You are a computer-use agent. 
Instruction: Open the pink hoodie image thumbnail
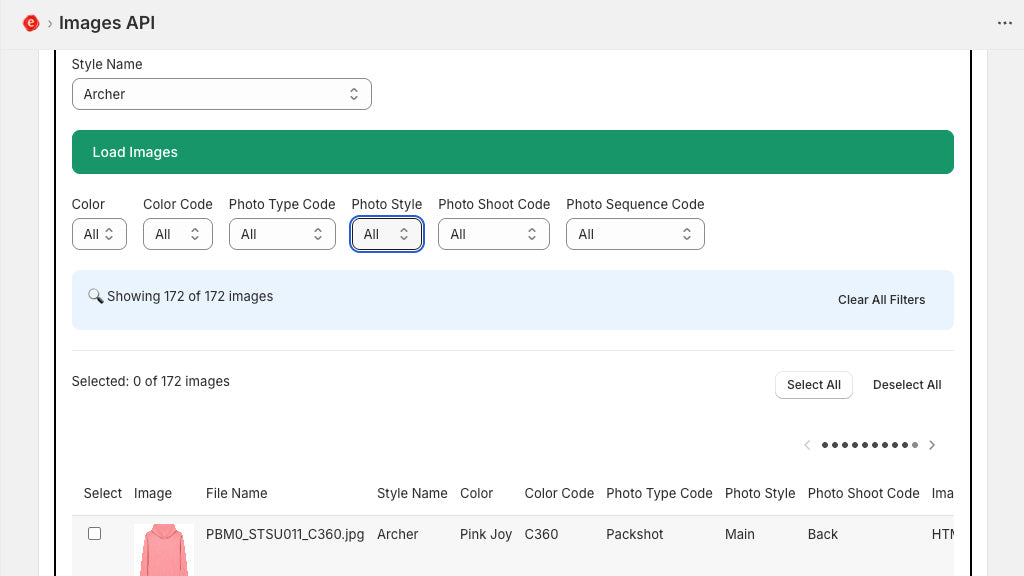[x=164, y=549]
